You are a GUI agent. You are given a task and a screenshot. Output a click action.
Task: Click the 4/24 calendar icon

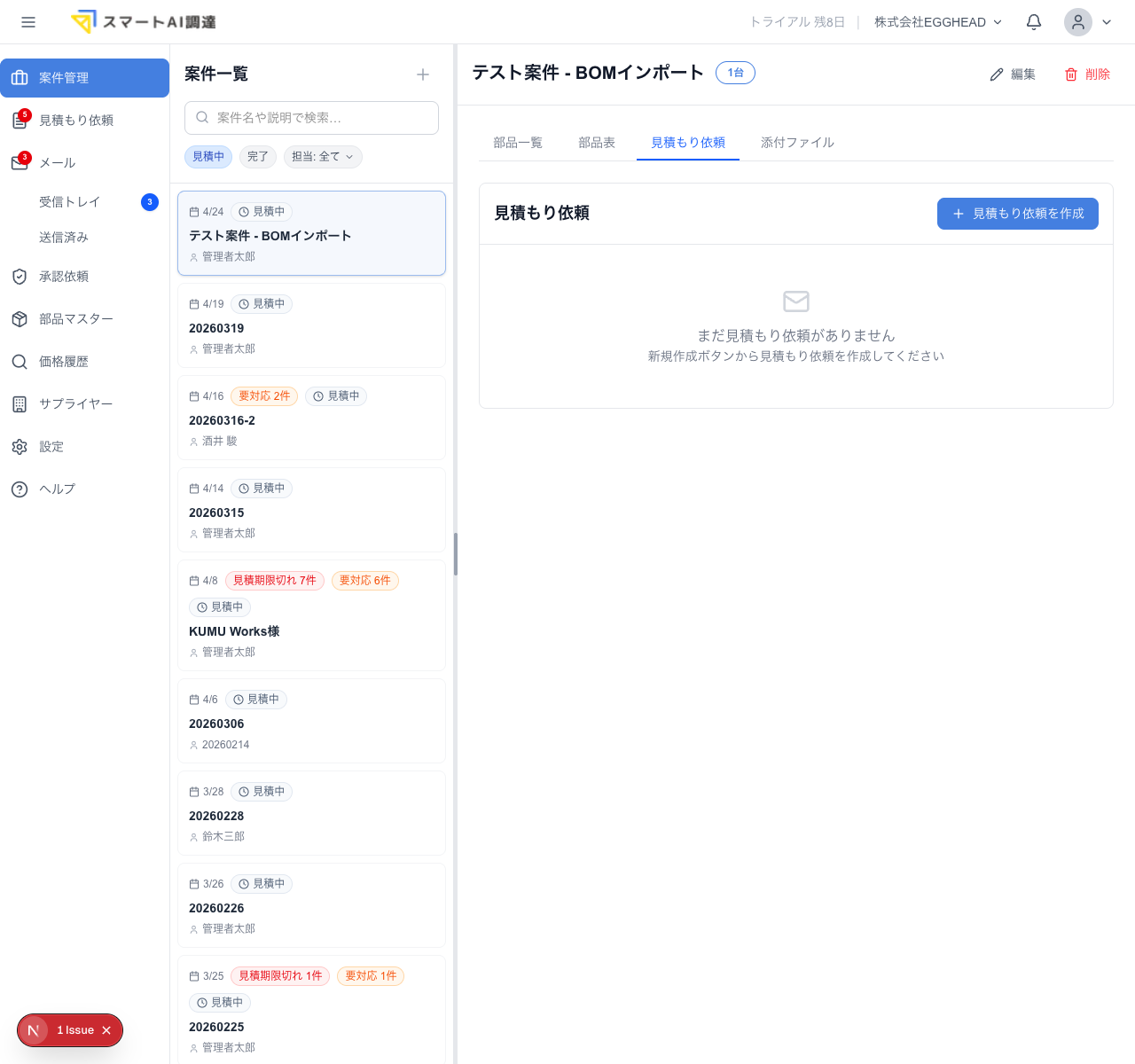(x=194, y=212)
